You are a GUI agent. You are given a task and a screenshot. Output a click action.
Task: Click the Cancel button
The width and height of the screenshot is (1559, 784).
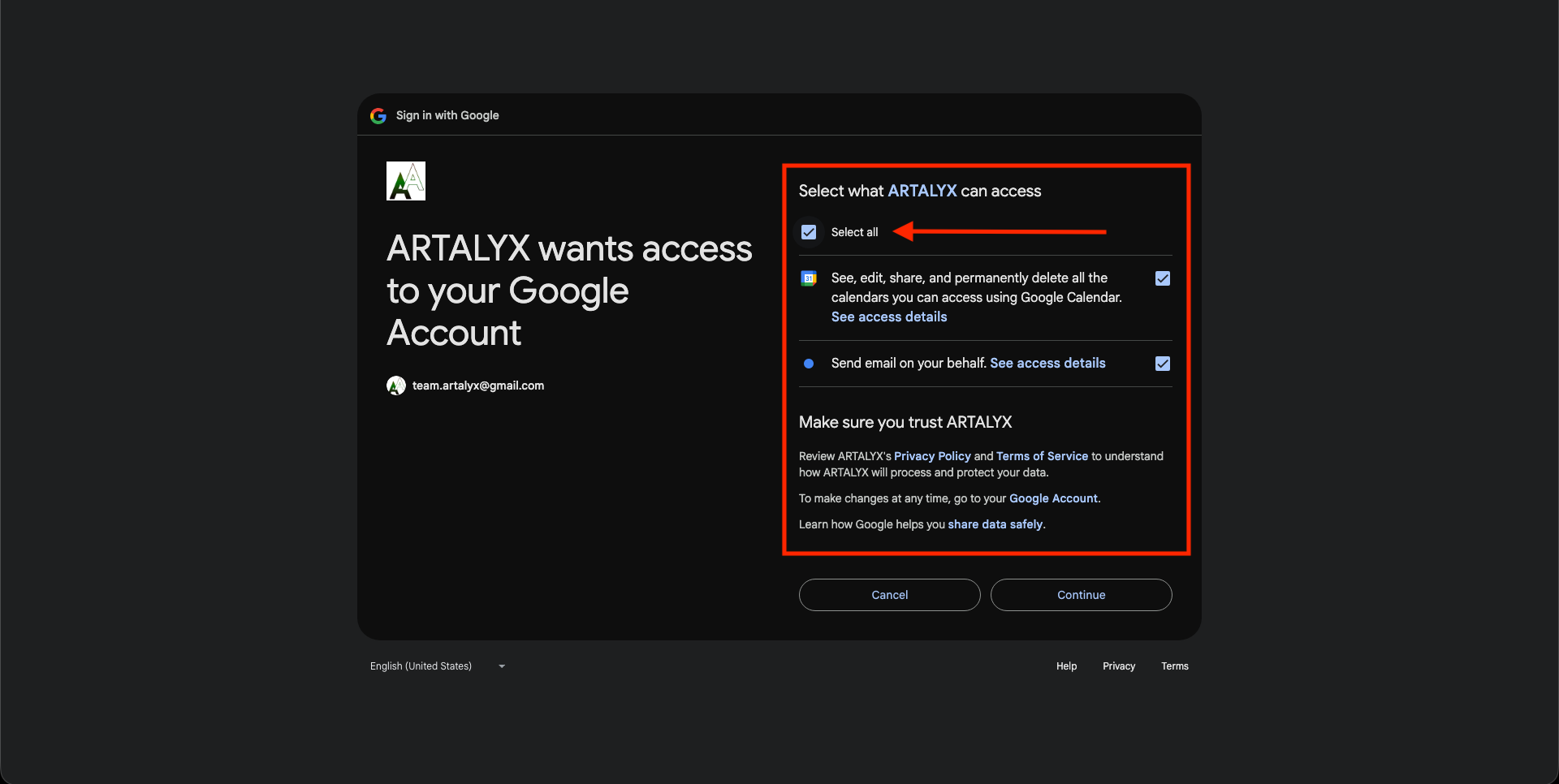tap(890, 595)
